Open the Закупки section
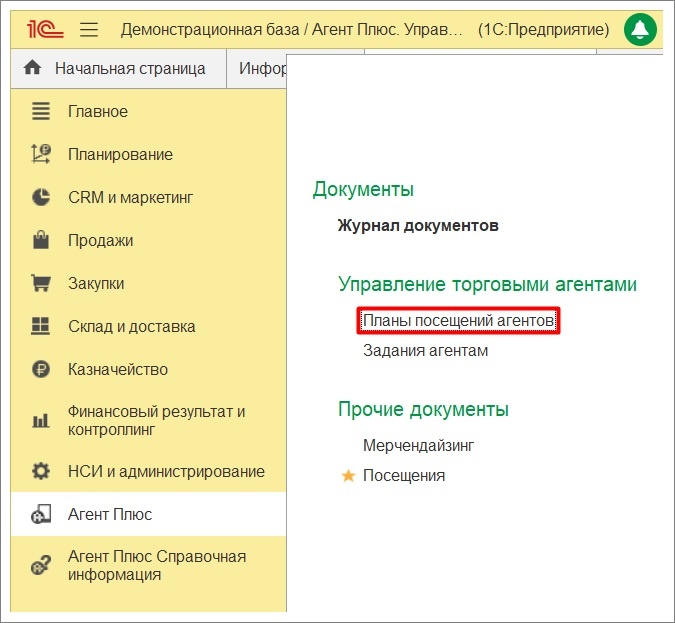 coord(148,283)
